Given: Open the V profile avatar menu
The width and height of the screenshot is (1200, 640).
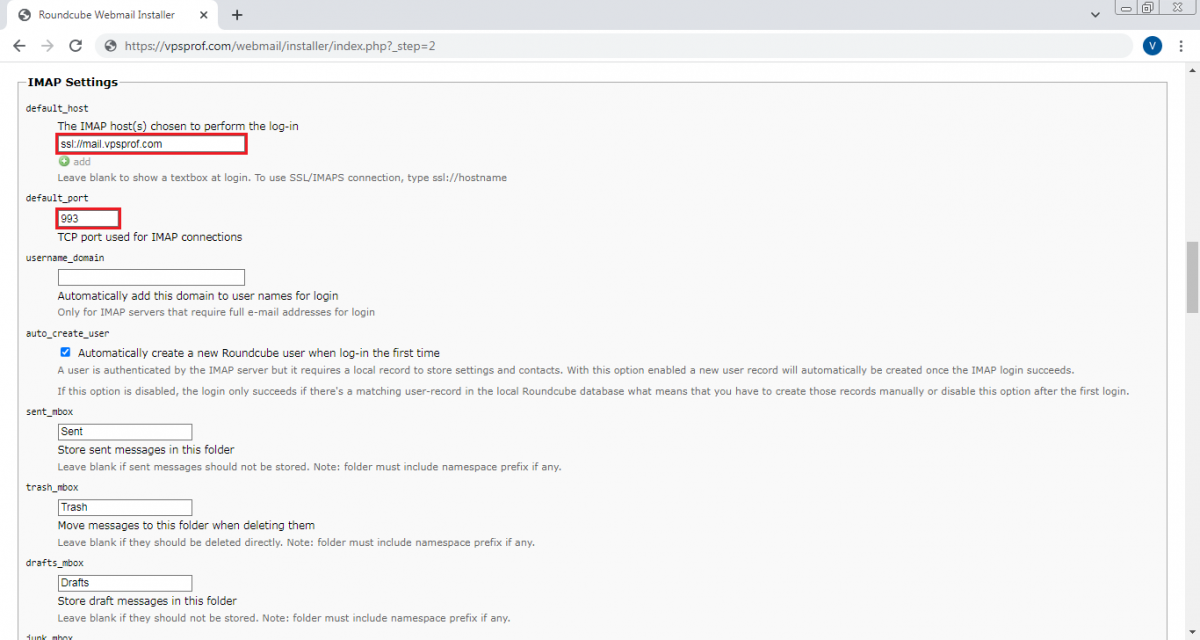Looking at the screenshot, I should tap(1151, 45).
